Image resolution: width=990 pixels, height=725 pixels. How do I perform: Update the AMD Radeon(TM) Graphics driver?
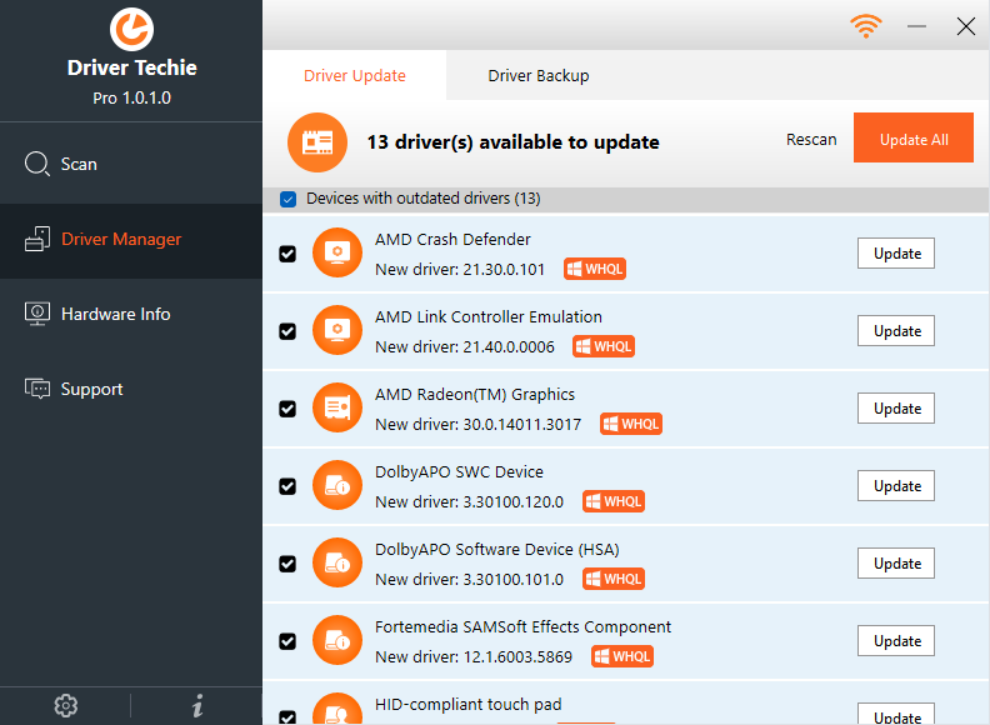[x=896, y=408]
